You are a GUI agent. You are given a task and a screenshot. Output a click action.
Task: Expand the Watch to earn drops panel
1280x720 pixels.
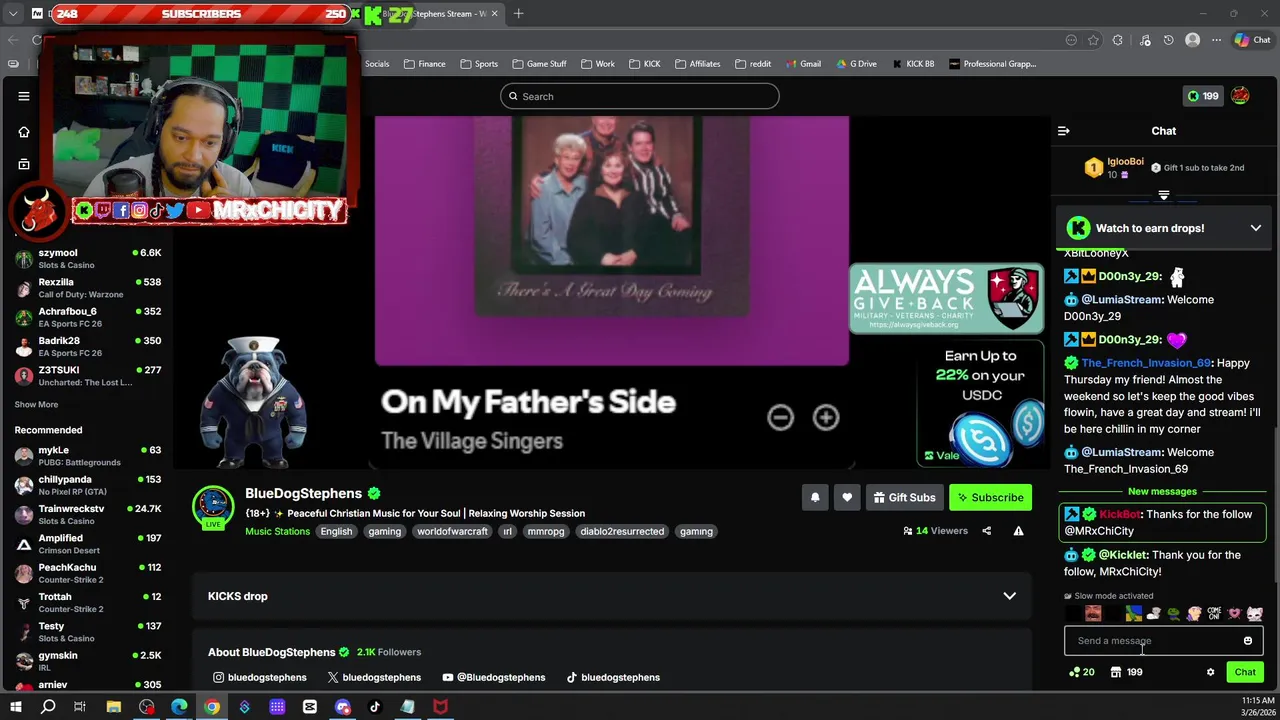pyautogui.click(x=1256, y=228)
